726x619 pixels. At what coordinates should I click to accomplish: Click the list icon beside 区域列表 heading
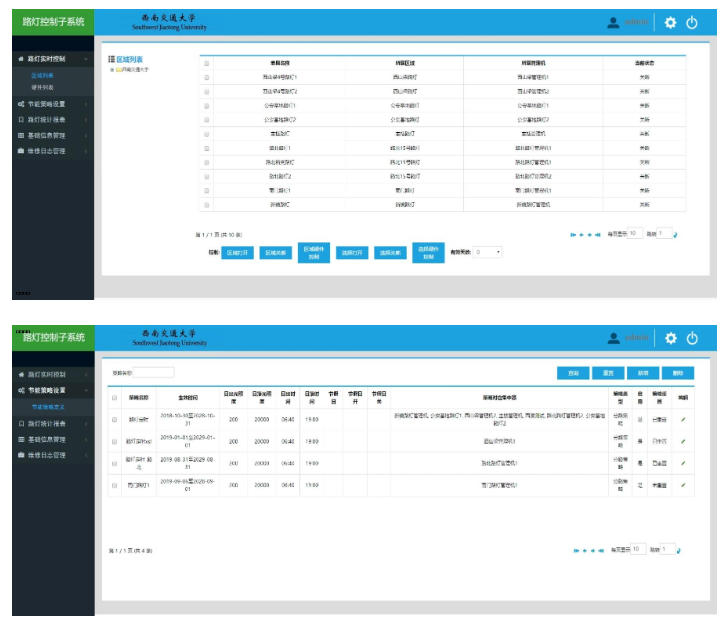[x=111, y=59]
